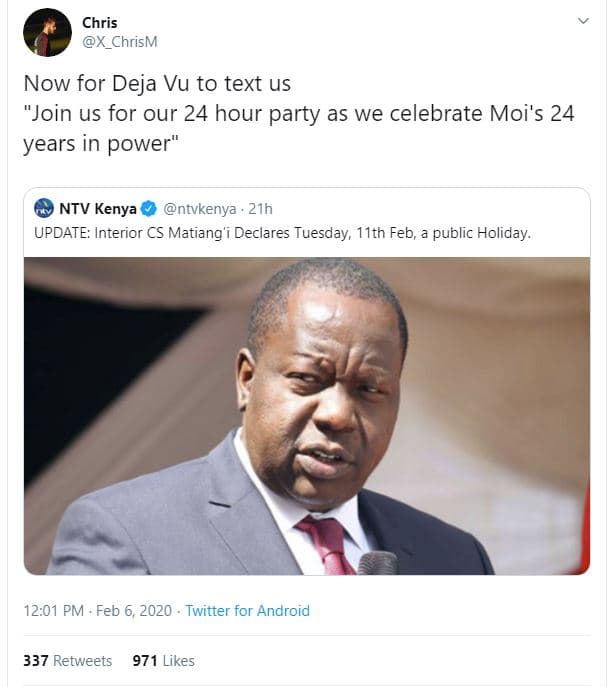Viewport: 612px width, 687px height.
Task: Click the NTV Kenya logo icon
Action: coord(44,208)
